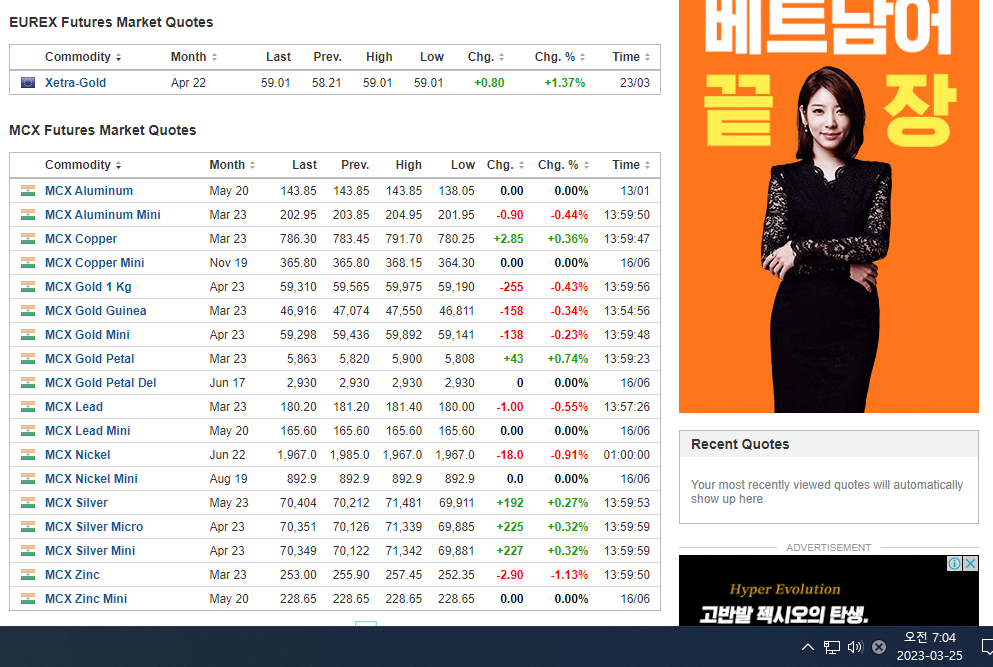Open the MCX Copper Mini link

coord(94,263)
